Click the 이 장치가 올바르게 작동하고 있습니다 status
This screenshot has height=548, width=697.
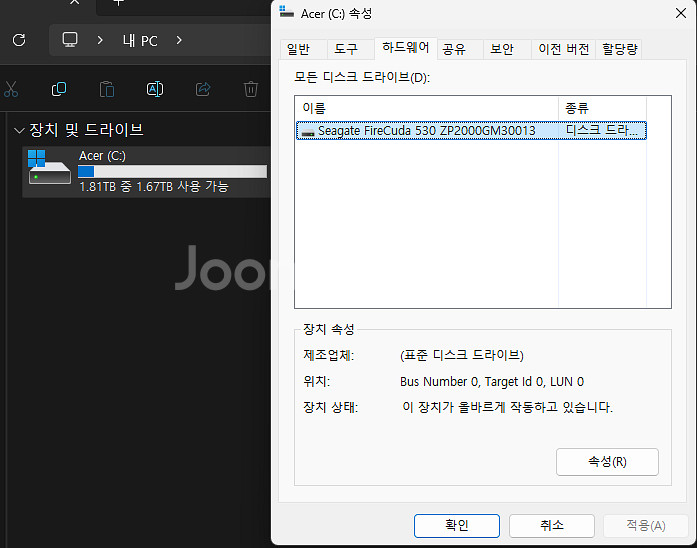[508, 407]
